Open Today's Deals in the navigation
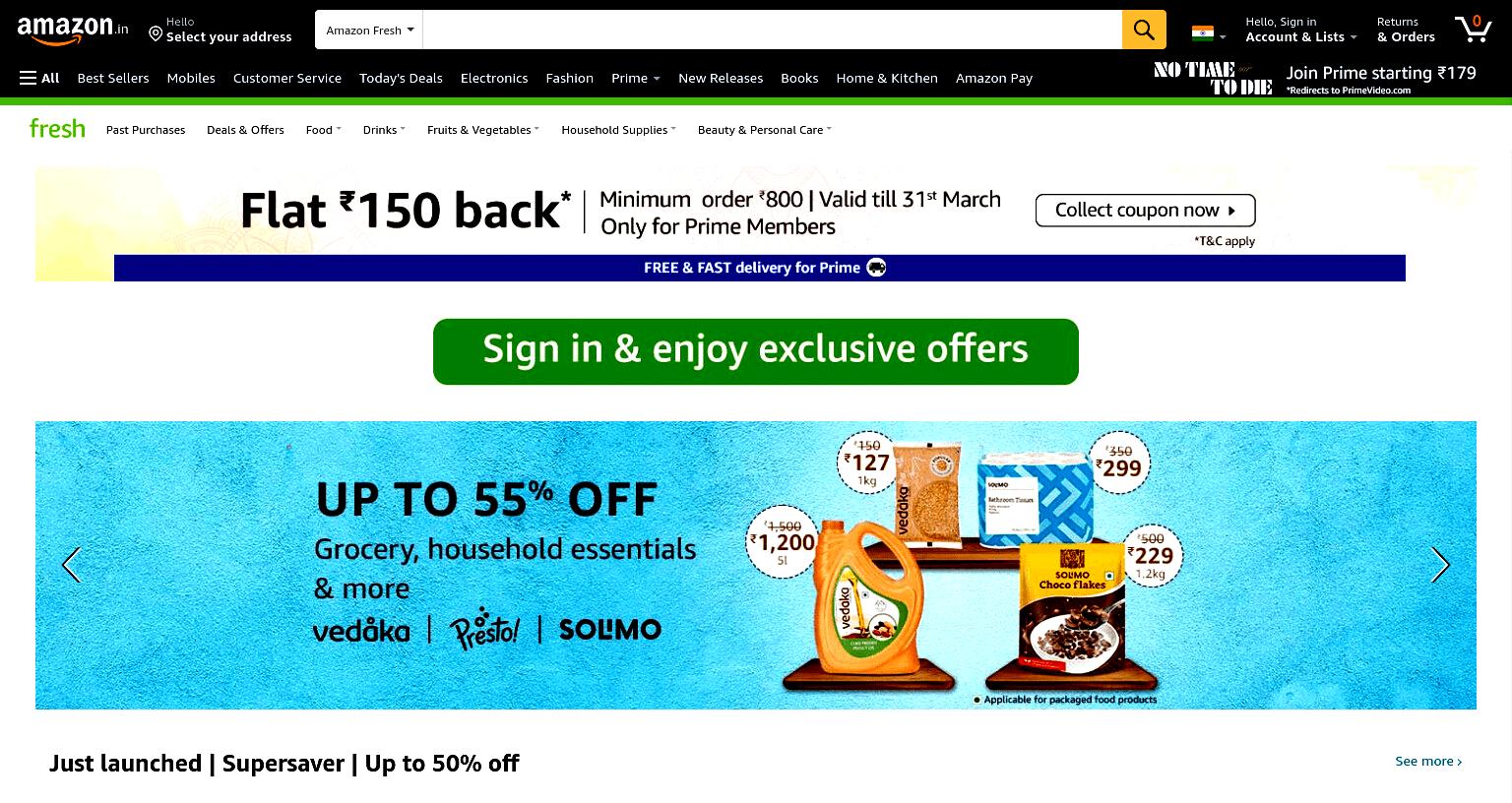Screen dimensions: 1512x803 point(401,78)
